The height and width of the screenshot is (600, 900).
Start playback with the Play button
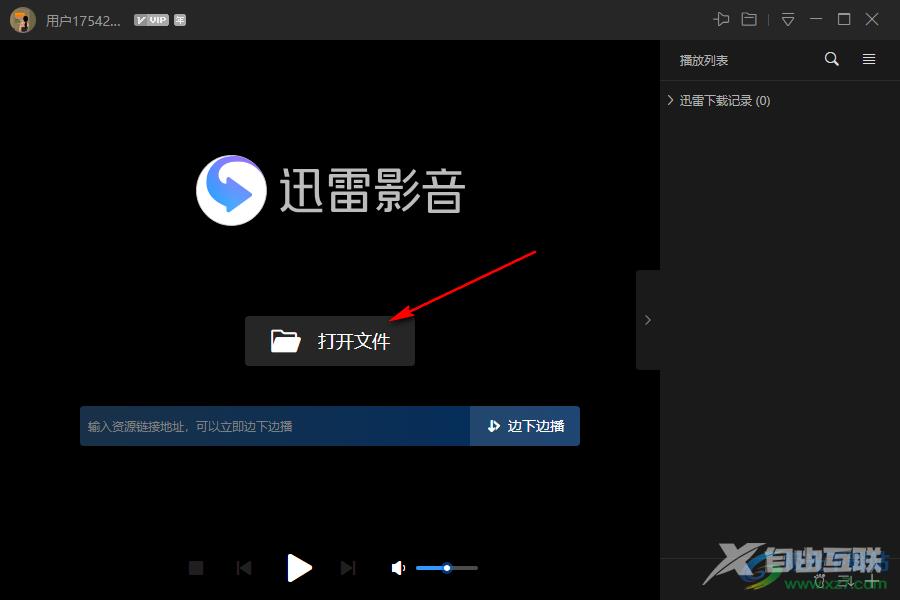click(299, 568)
